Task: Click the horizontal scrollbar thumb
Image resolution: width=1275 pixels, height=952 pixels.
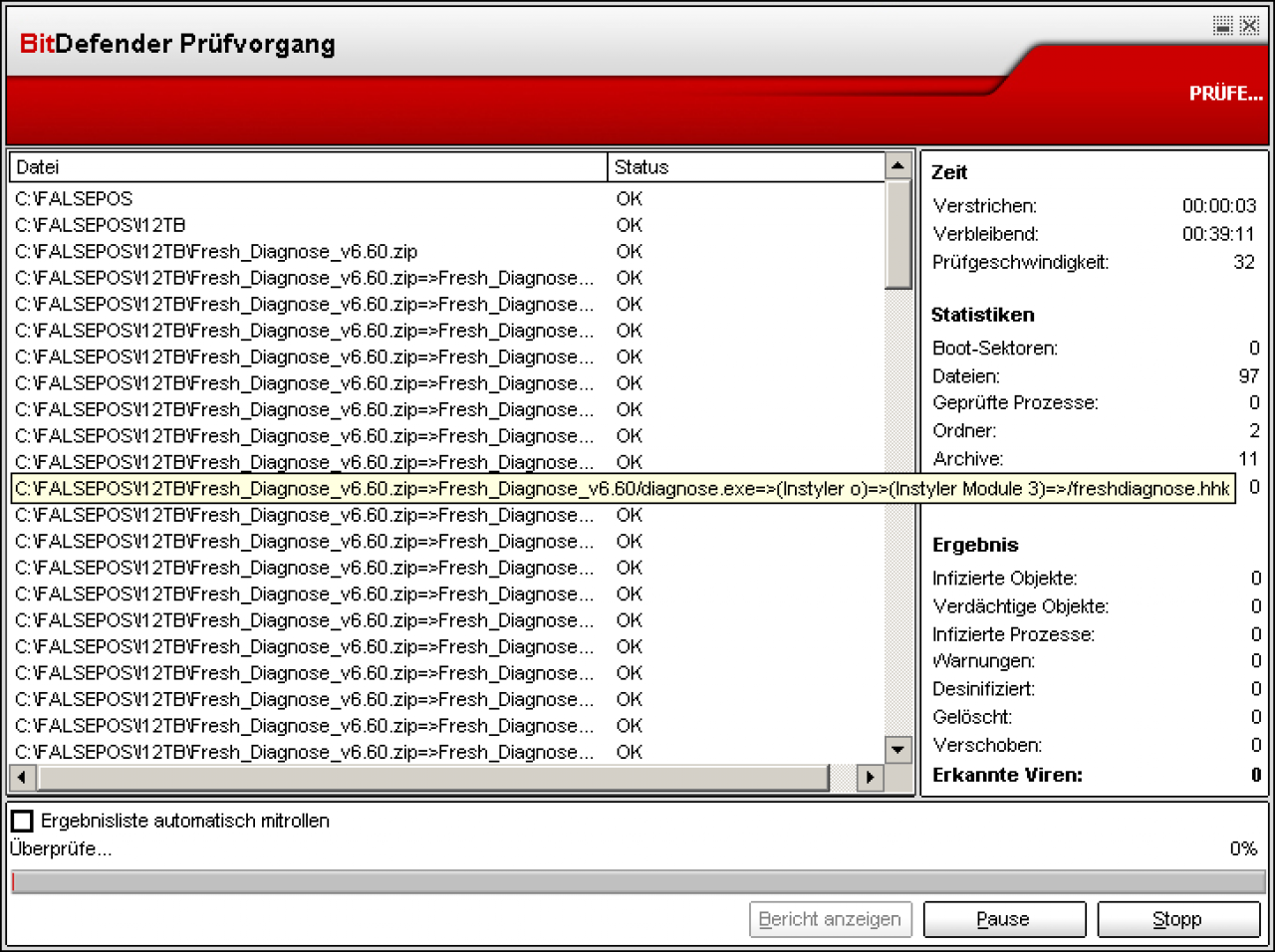Action: 433,777
